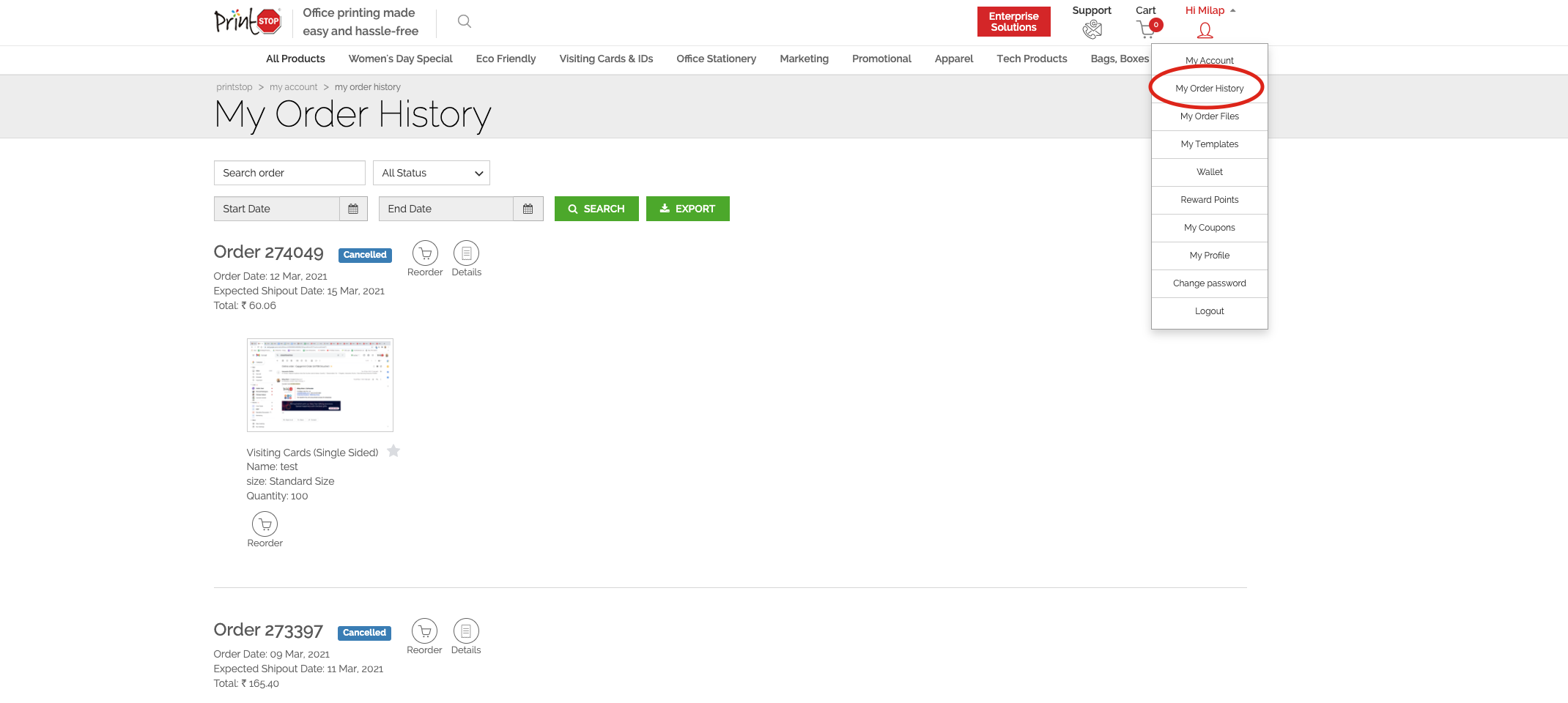Open Visiting Cards order thumbnail image
Screen dimensions: 1568x703
320,385
